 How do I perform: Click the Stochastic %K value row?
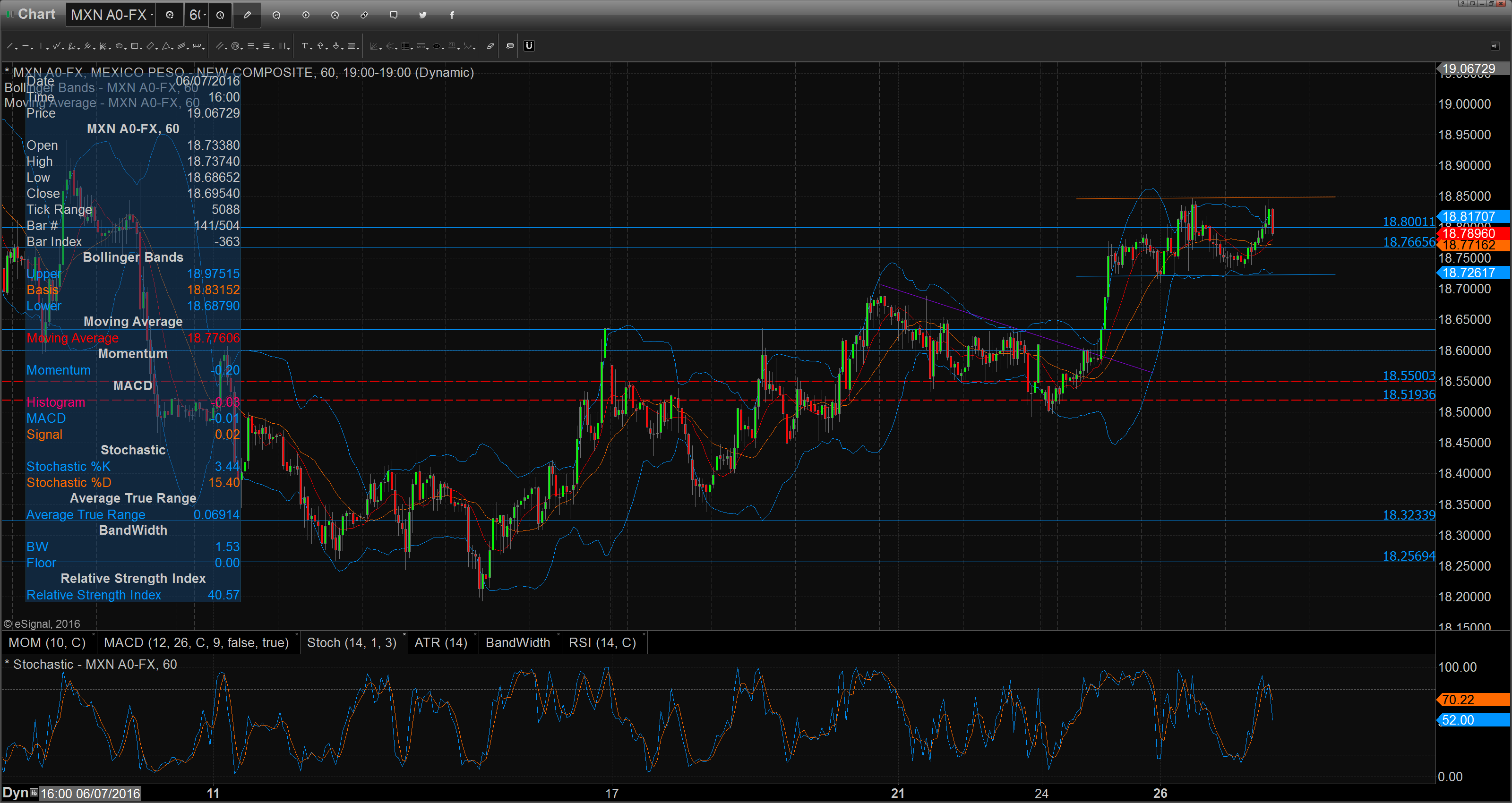click(133, 466)
